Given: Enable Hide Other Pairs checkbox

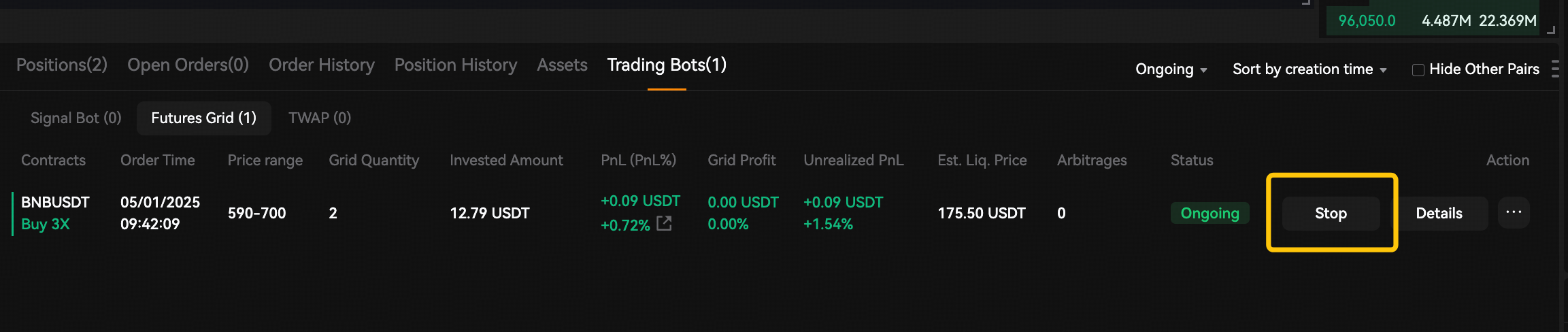Looking at the screenshot, I should coord(1418,70).
